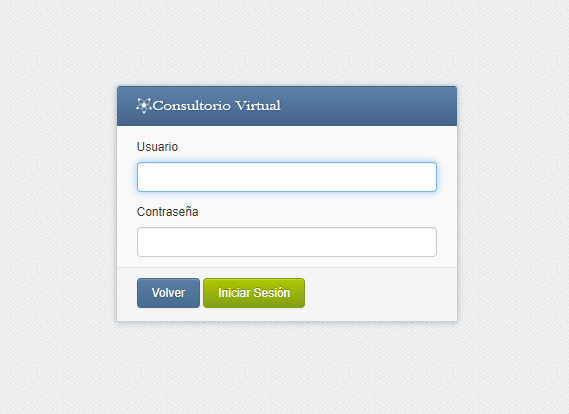Go back using the blue Volver button
This screenshot has height=414, width=569.
coord(168,293)
